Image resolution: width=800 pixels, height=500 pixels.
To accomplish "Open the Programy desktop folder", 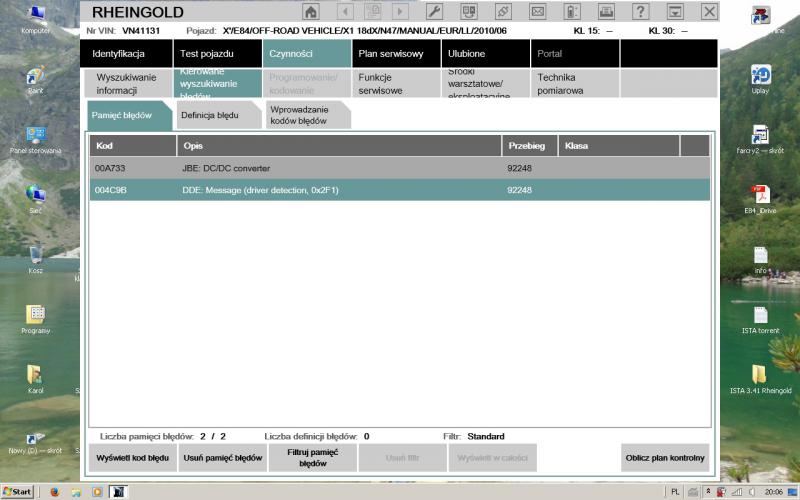I will 36,320.
